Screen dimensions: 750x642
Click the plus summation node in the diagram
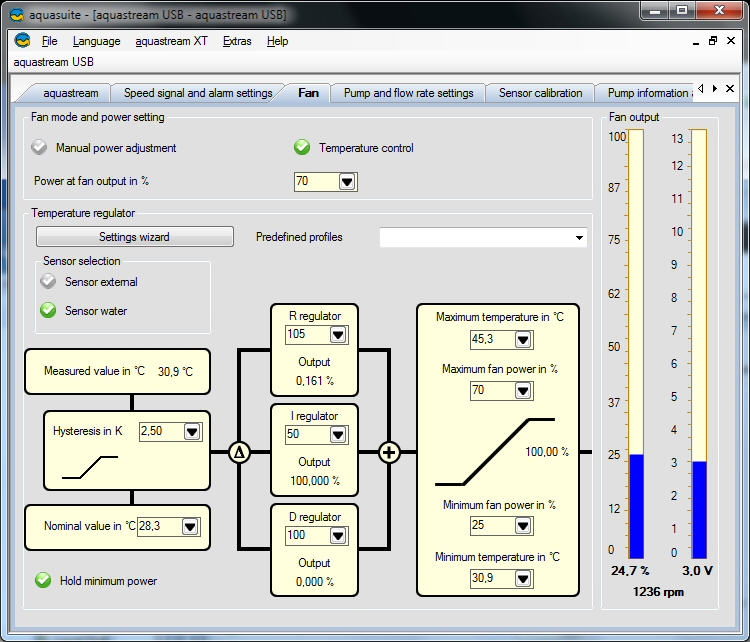[x=390, y=452]
